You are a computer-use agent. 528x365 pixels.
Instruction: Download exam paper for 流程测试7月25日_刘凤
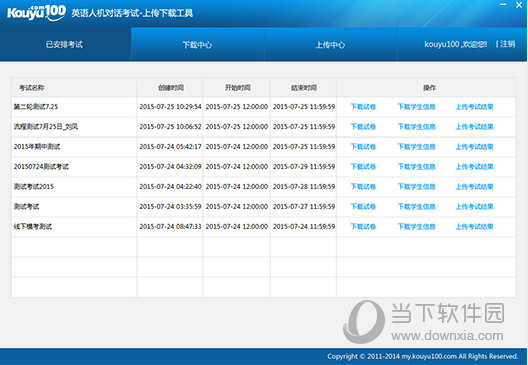coord(363,127)
